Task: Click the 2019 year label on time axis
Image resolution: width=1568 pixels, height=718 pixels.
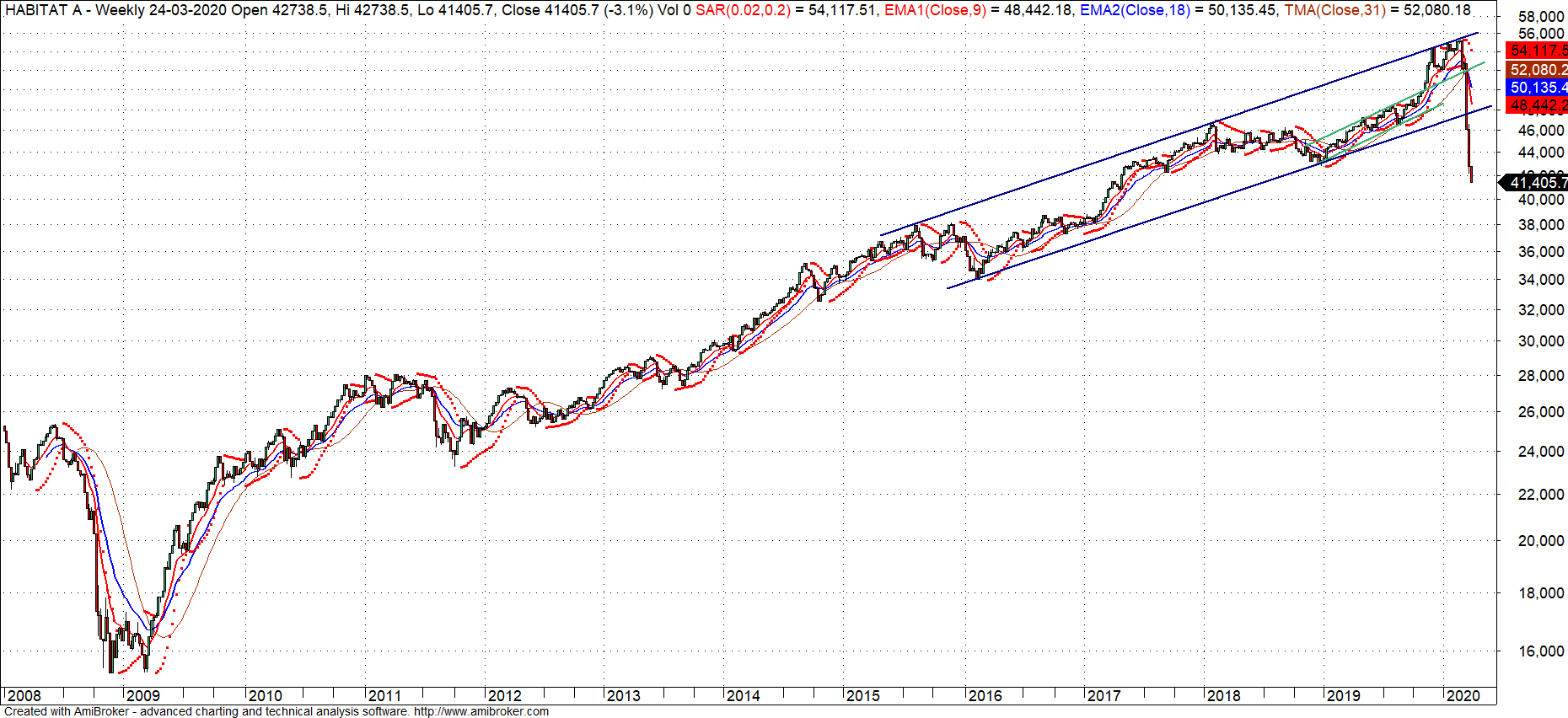Action: [1343, 696]
